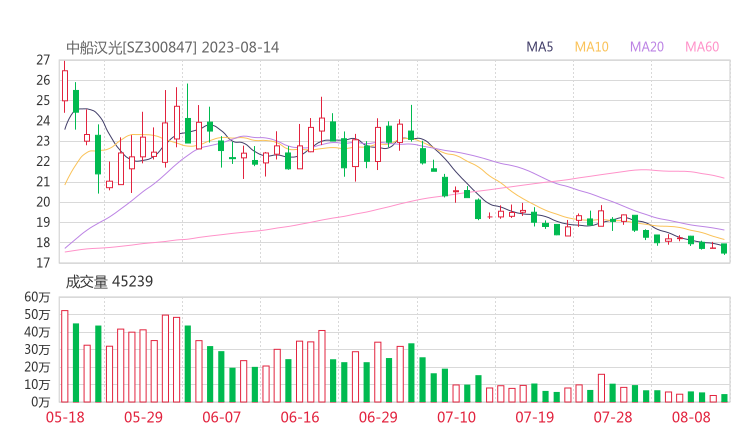Click the 08-08 date axis label
Image resolution: width=740 pixels, height=440 pixels.
point(691,417)
